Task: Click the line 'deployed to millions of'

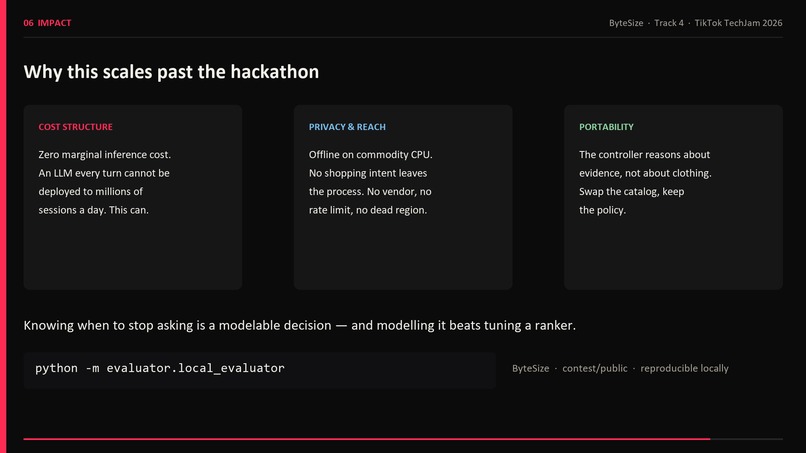Action: coord(90,191)
